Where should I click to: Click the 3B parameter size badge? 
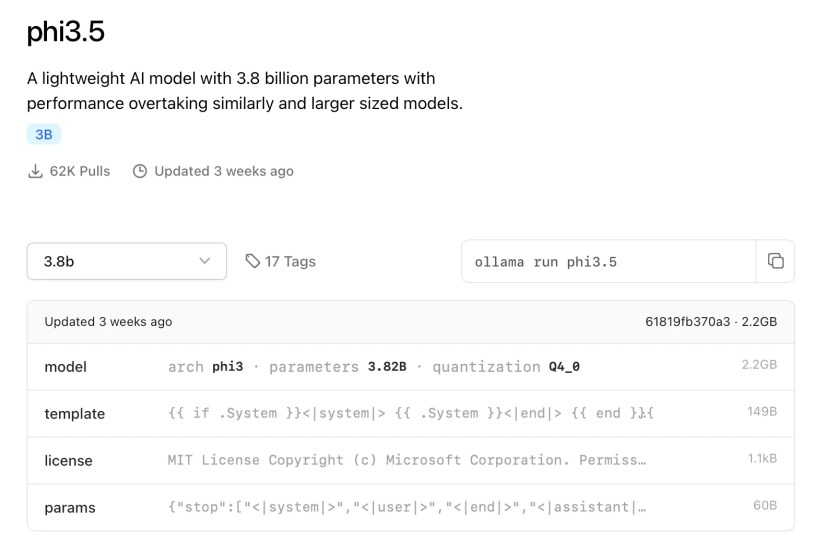click(44, 134)
